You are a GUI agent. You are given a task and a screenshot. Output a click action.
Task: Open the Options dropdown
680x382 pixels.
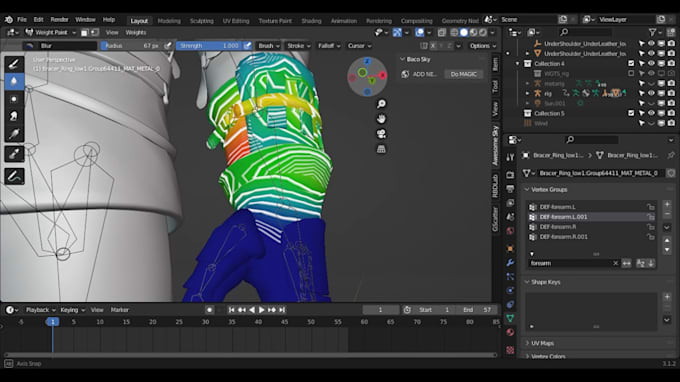coord(483,46)
